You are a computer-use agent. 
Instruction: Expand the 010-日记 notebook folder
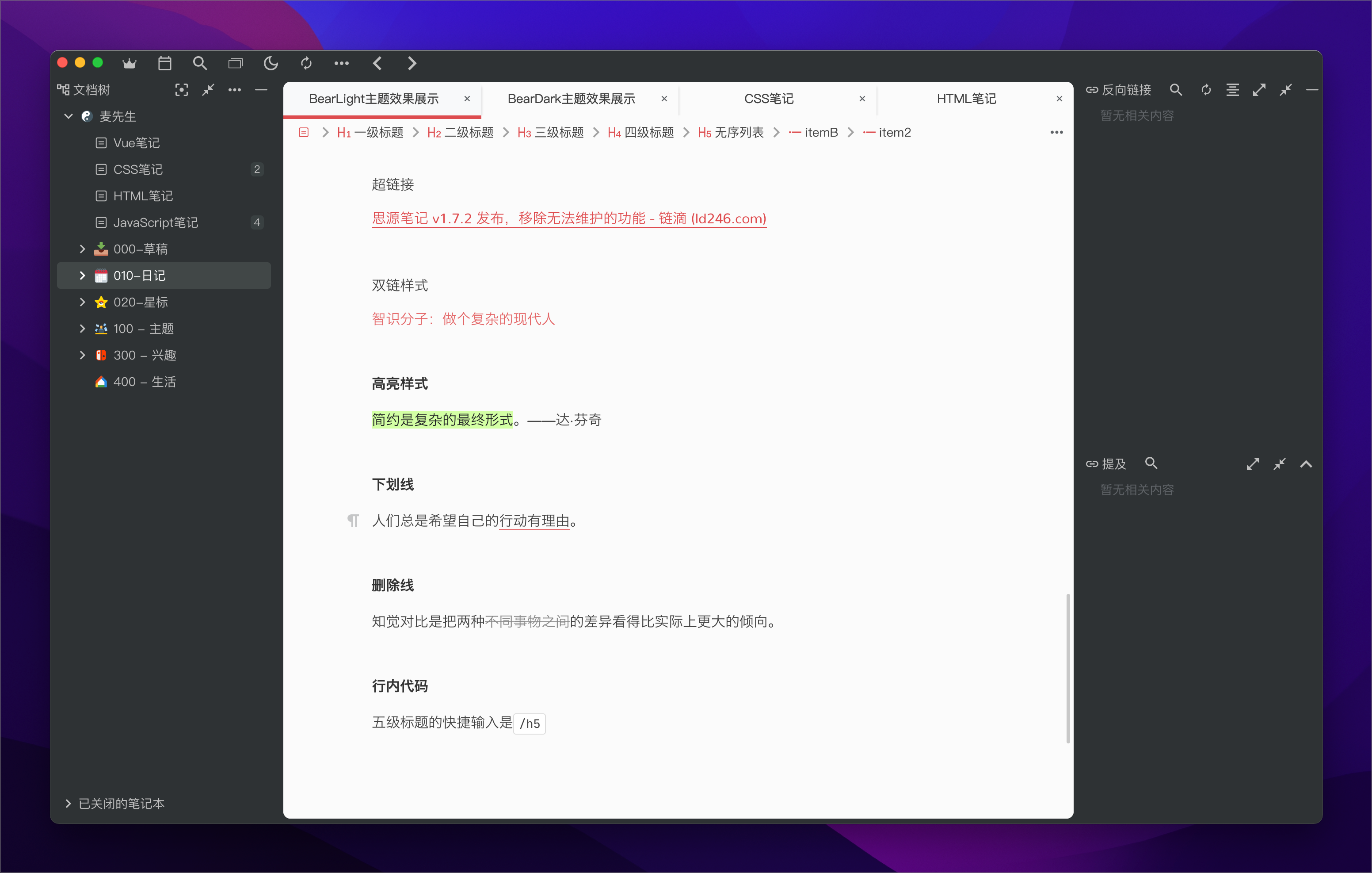82,276
